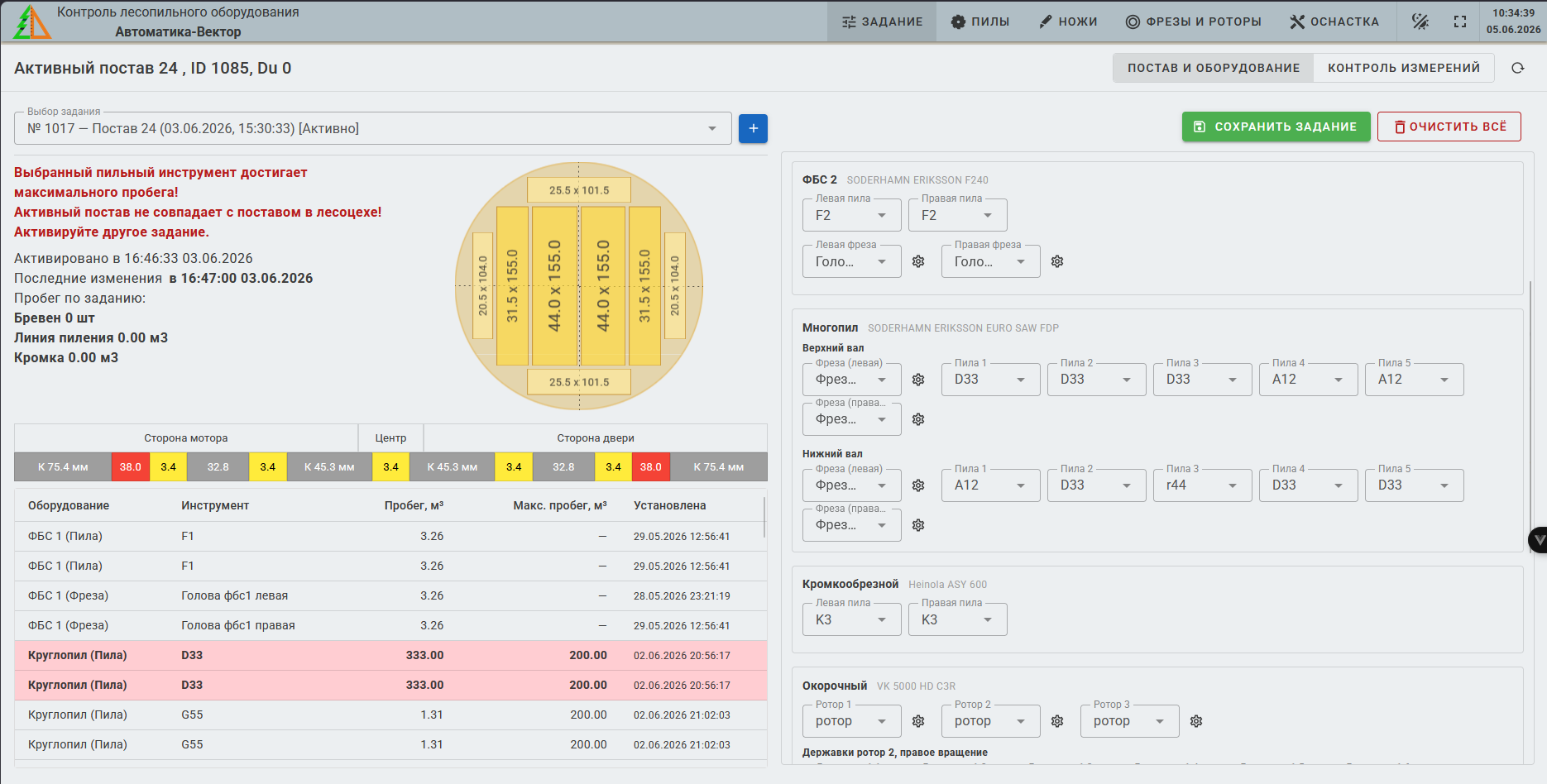Viewport: 1547px width, 784px height.
Task: Click the left red 38.0 cut segment
Action: [x=131, y=467]
